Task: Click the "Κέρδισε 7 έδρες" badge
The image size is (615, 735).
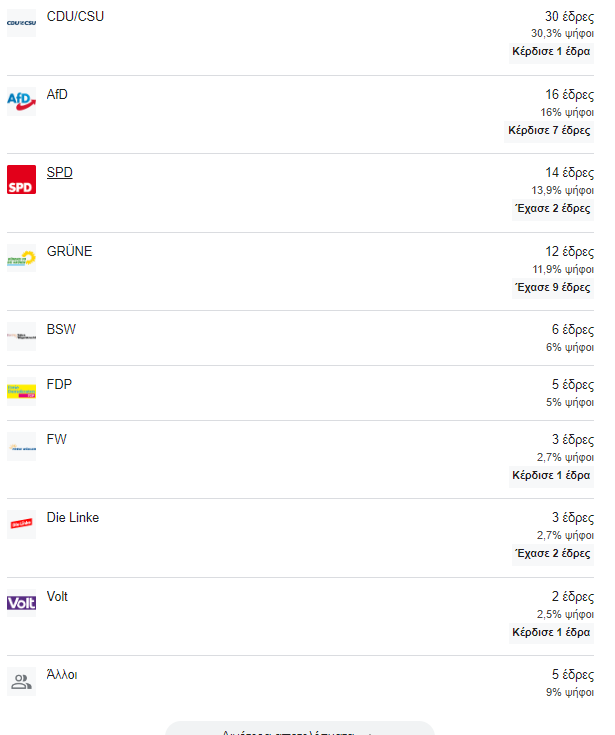Action: tap(549, 130)
